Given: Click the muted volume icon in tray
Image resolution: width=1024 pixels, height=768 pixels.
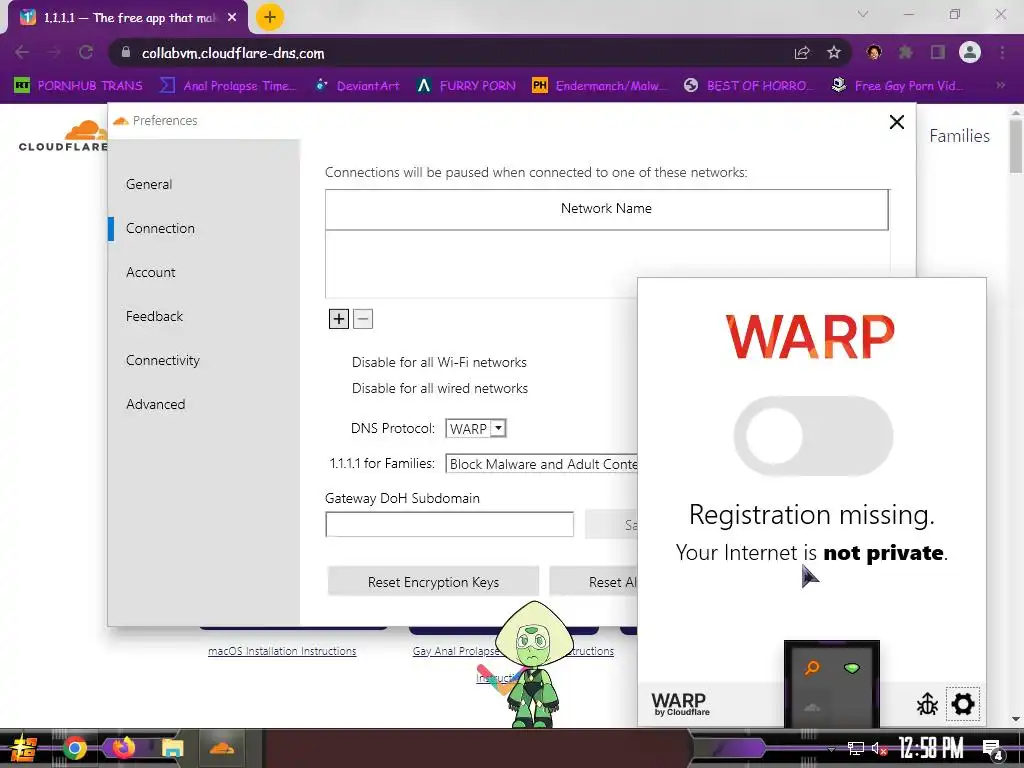Looking at the screenshot, I should coord(879,748).
